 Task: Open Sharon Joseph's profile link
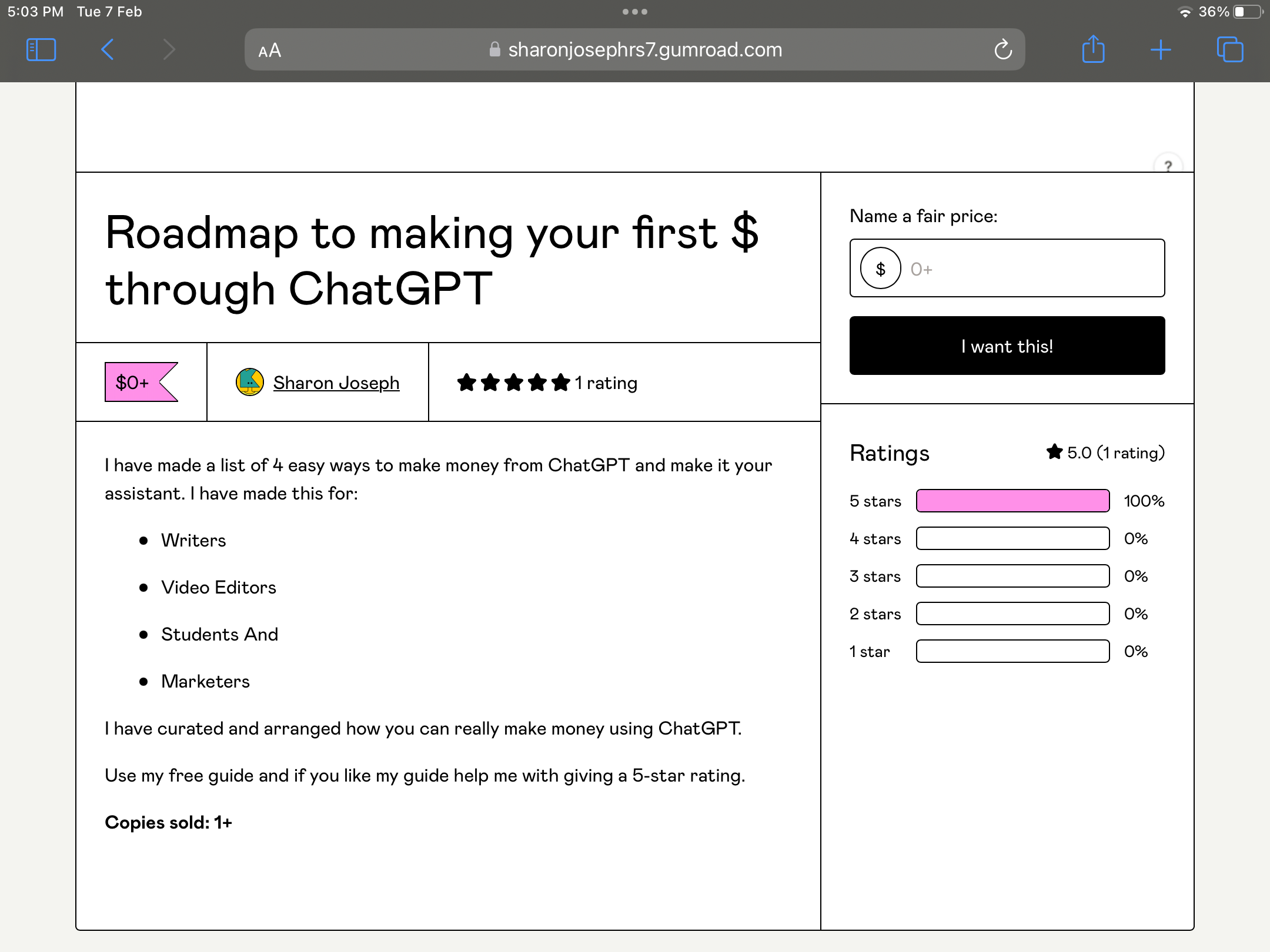click(x=336, y=383)
